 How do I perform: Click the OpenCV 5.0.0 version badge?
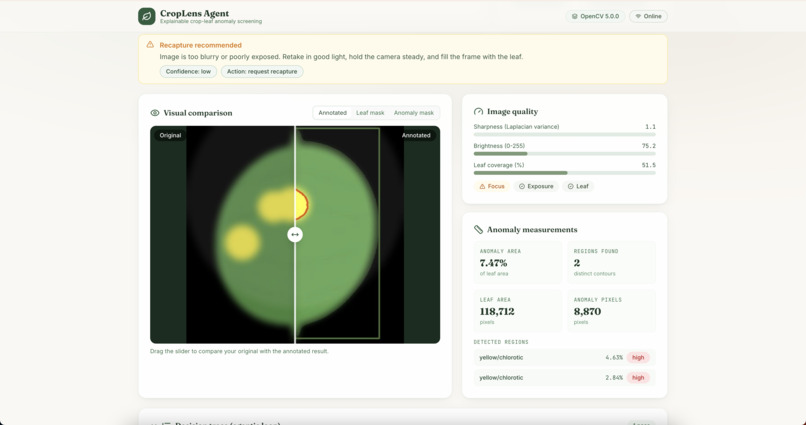[x=595, y=16]
